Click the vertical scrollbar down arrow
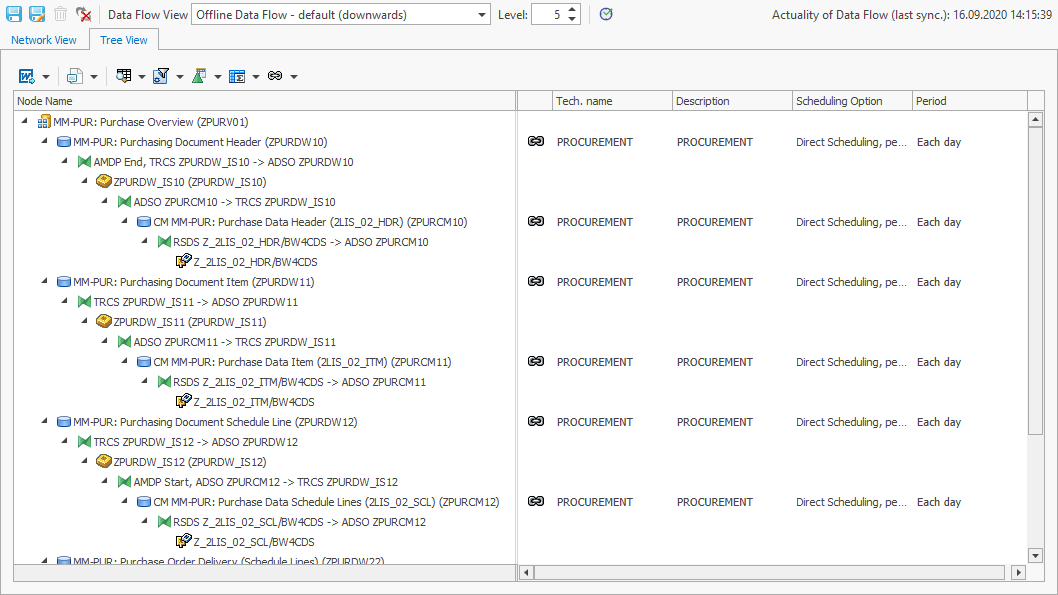 (x=1036, y=556)
